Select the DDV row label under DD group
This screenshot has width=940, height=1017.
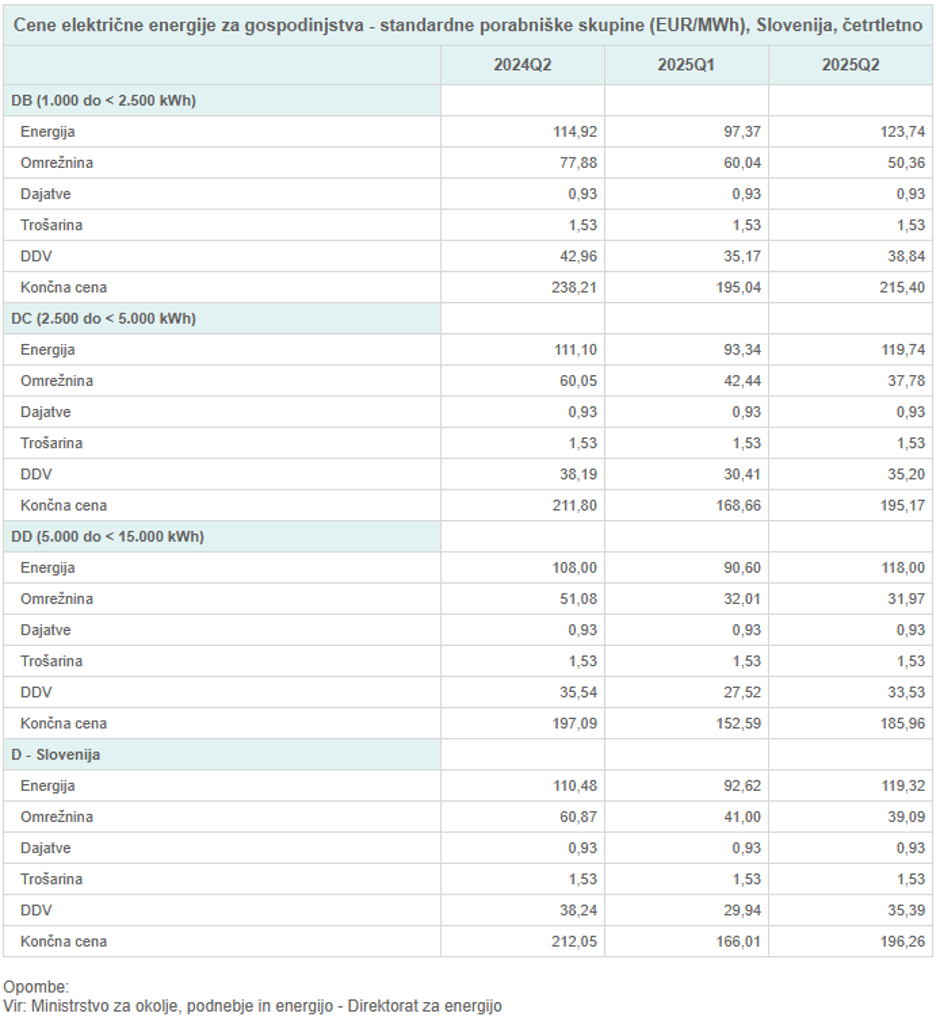(x=36, y=692)
